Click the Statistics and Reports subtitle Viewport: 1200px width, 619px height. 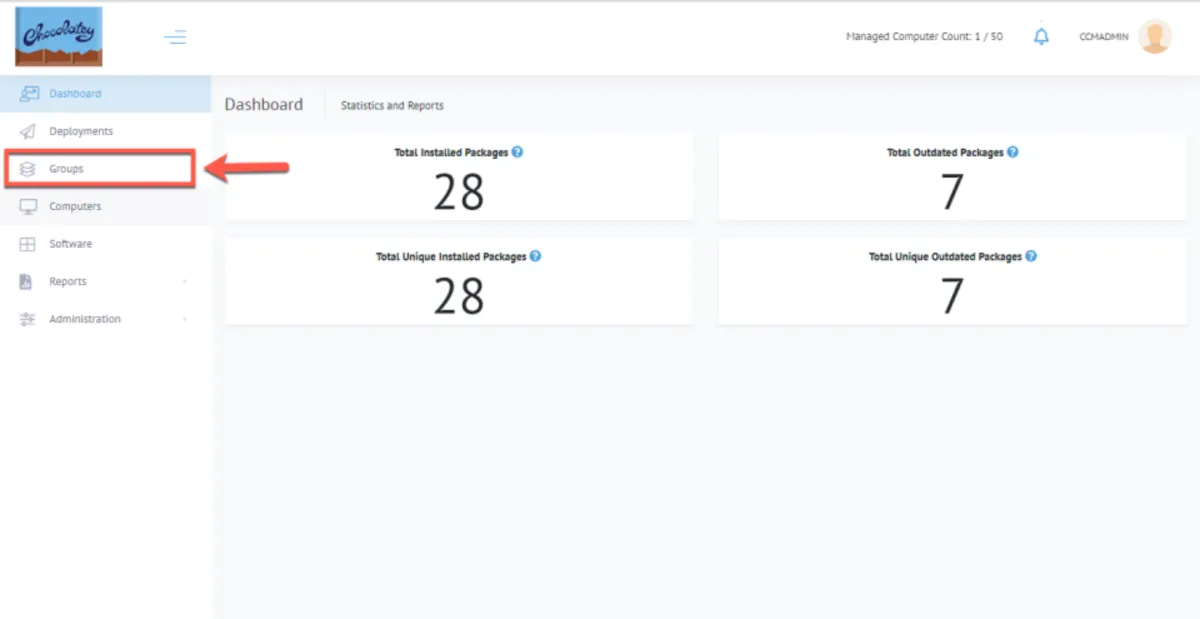click(392, 105)
